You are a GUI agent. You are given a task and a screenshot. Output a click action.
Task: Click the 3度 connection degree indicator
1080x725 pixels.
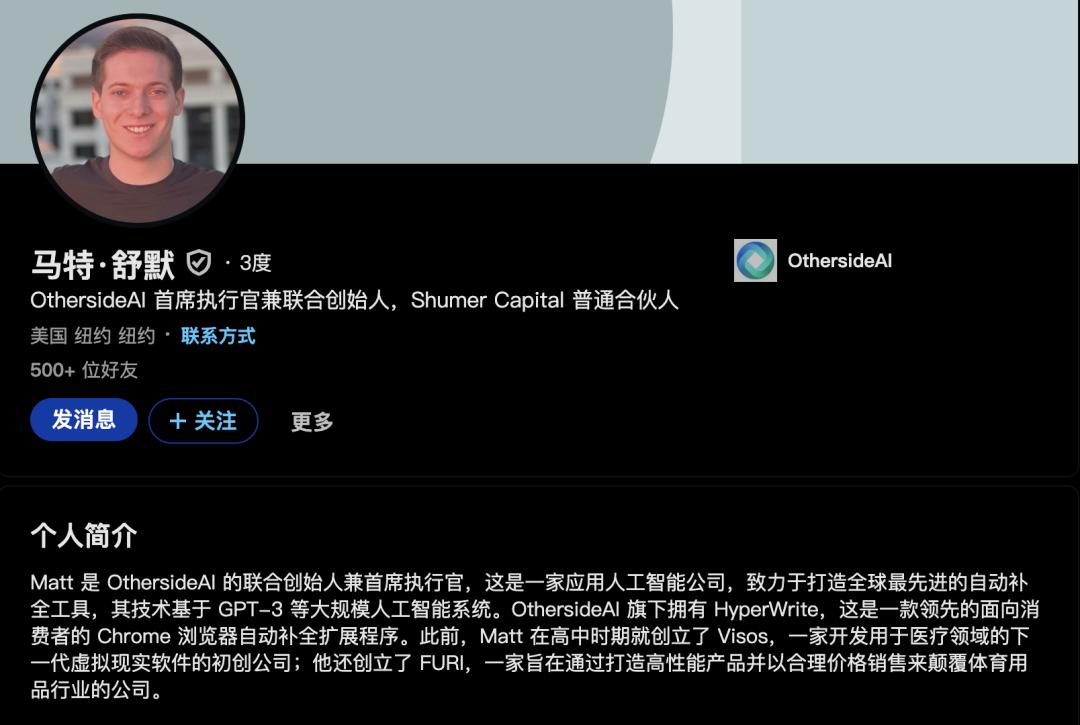255,263
